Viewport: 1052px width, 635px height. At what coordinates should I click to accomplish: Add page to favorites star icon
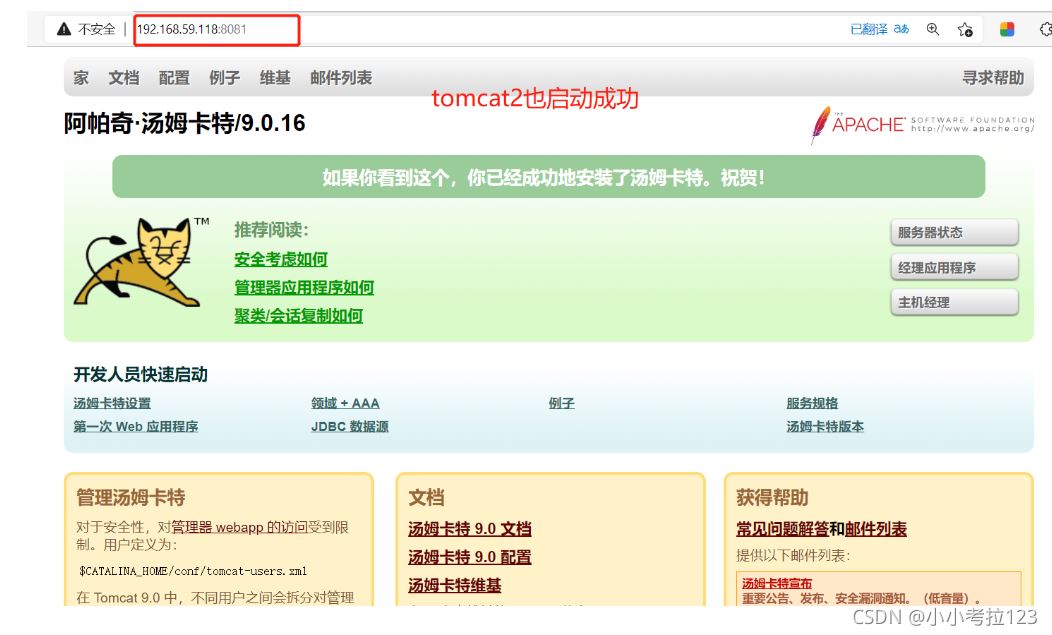pyautogui.click(x=965, y=30)
